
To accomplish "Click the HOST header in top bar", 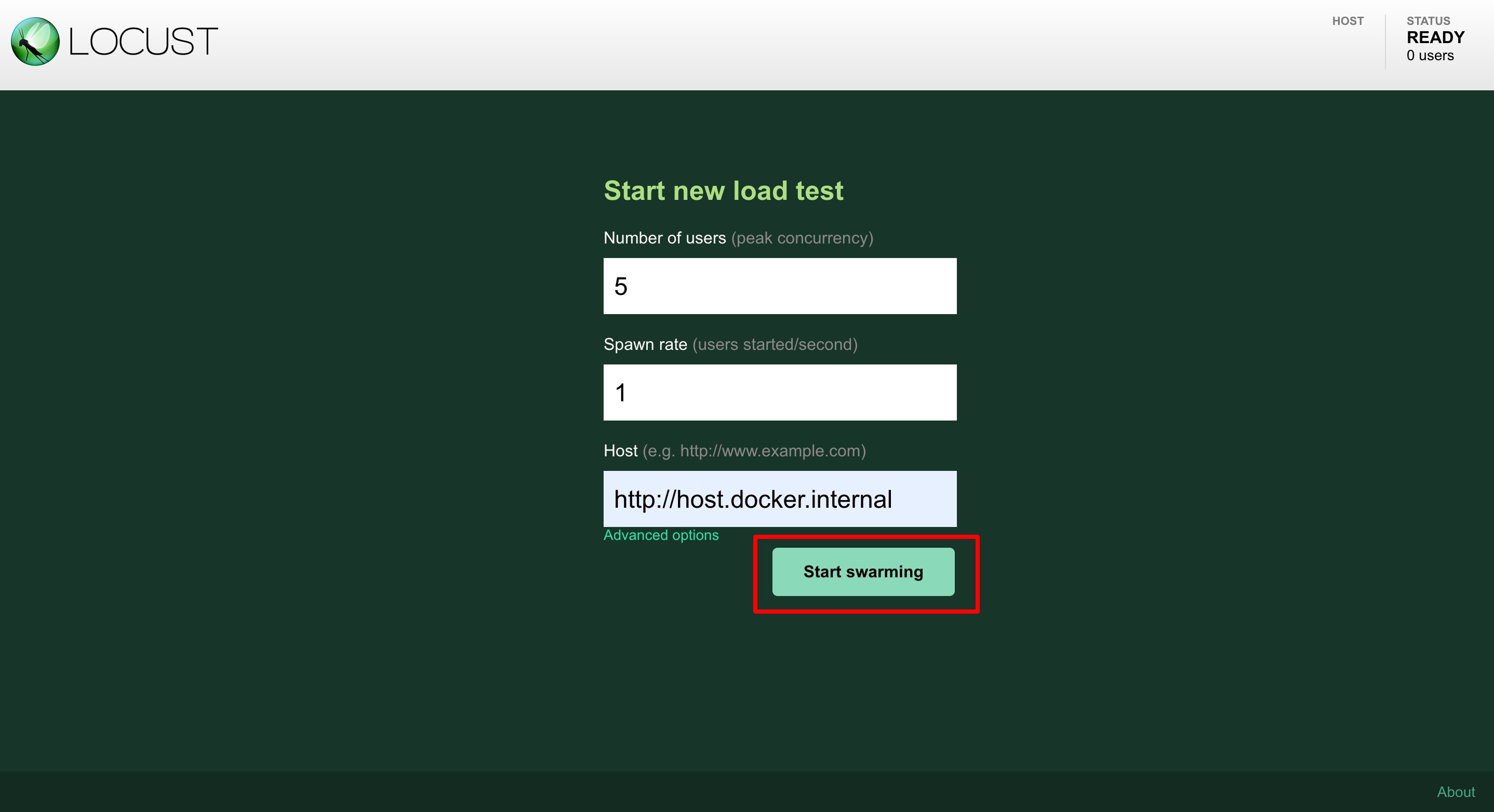I will tap(1348, 21).
